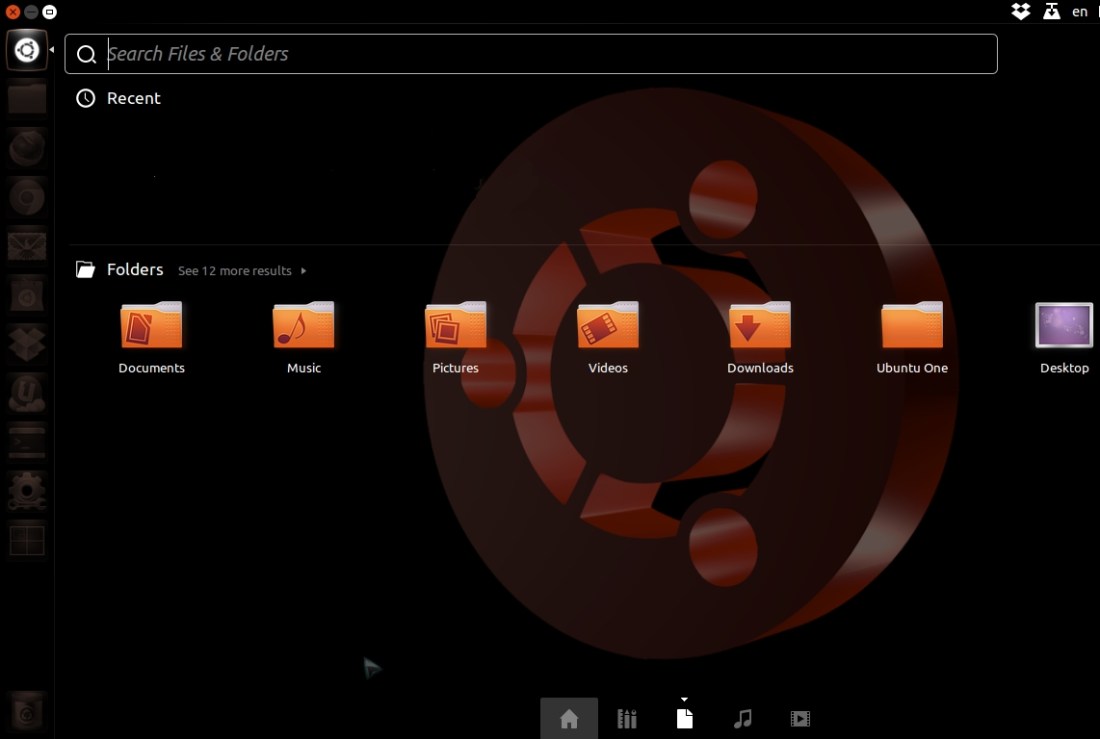Launch Firefox from the launcher
The image size is (1100, 739).
[26, 147]
